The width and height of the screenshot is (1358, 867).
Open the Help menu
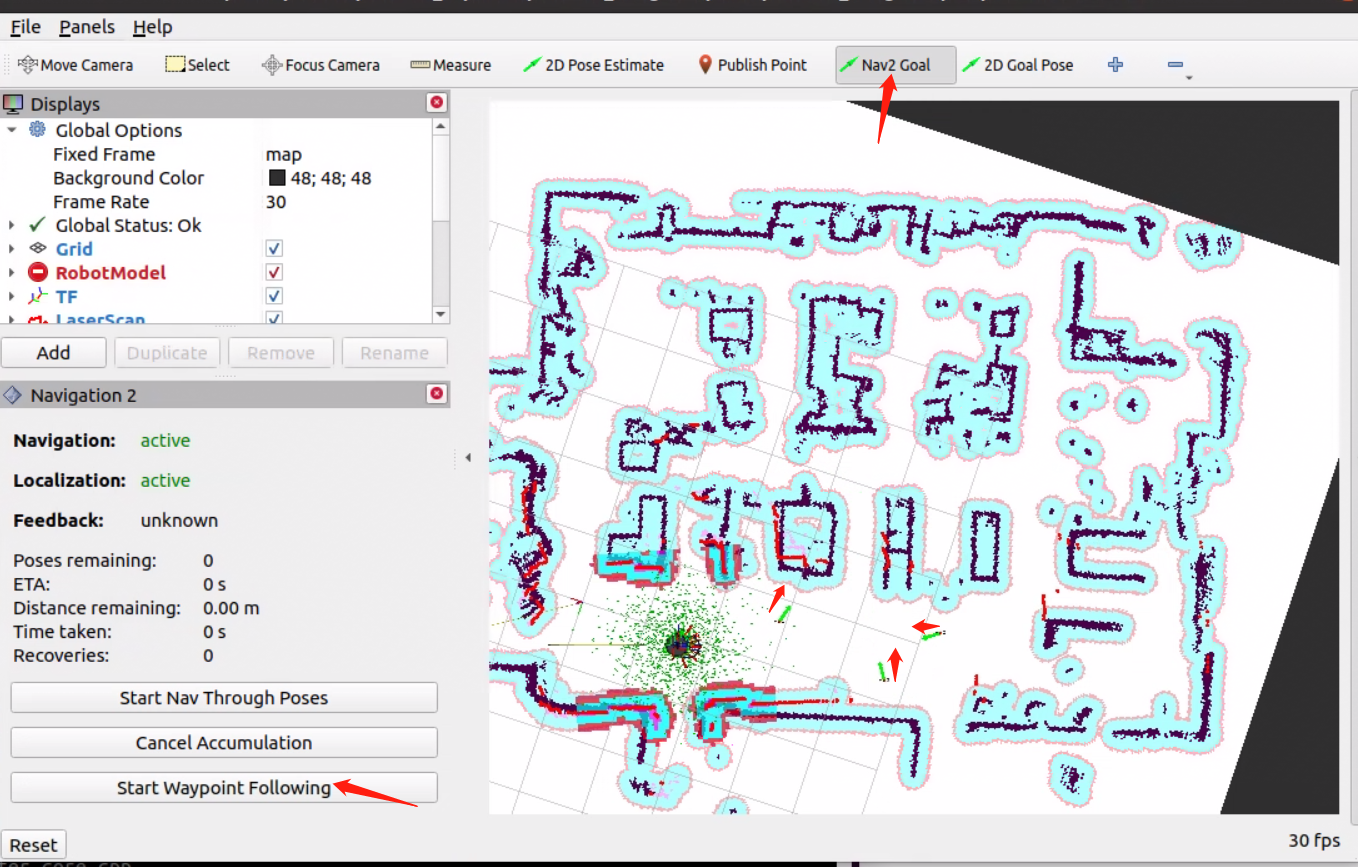152,27
